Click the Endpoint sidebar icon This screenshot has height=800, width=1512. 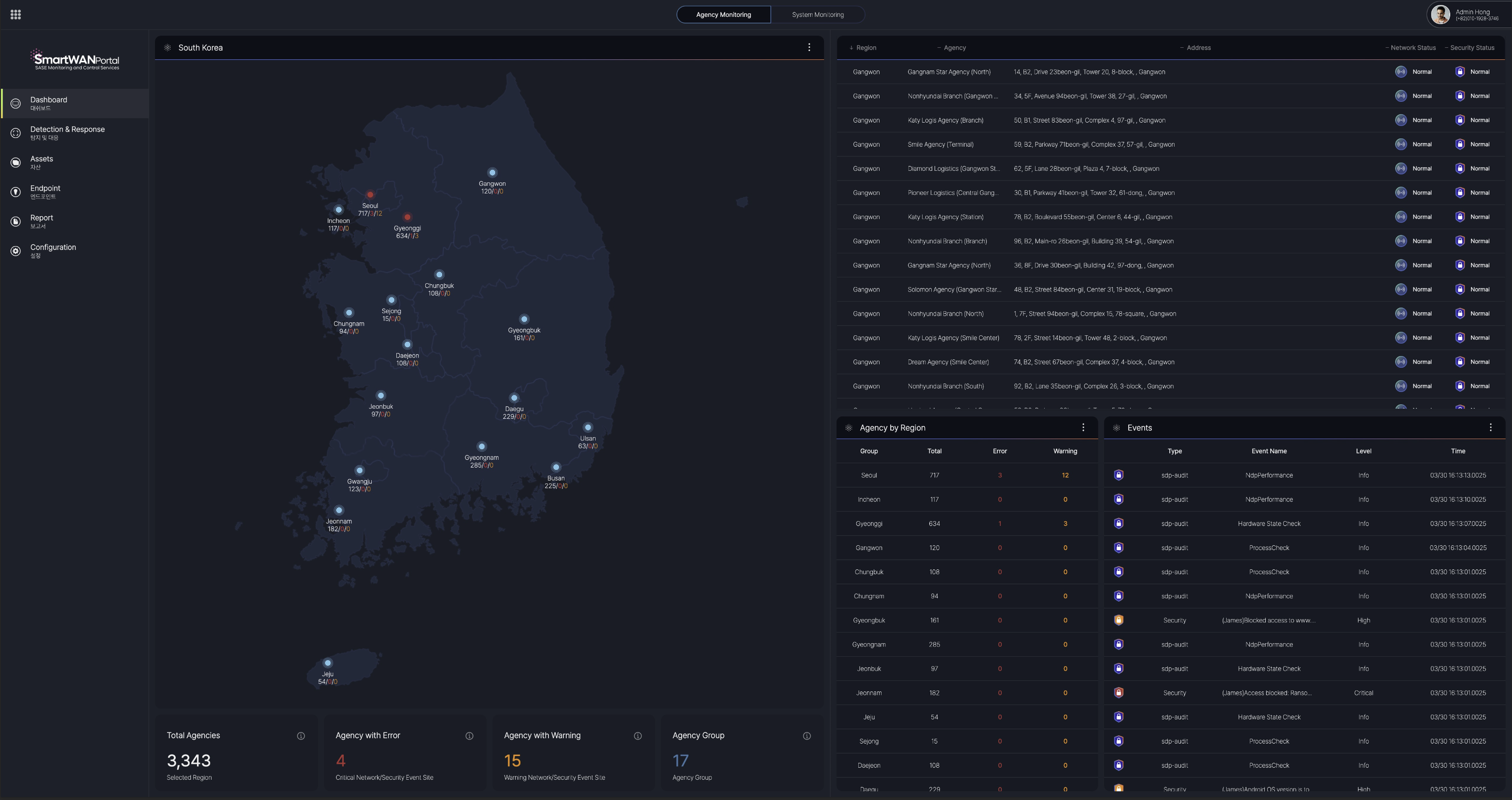coord(16,192)
